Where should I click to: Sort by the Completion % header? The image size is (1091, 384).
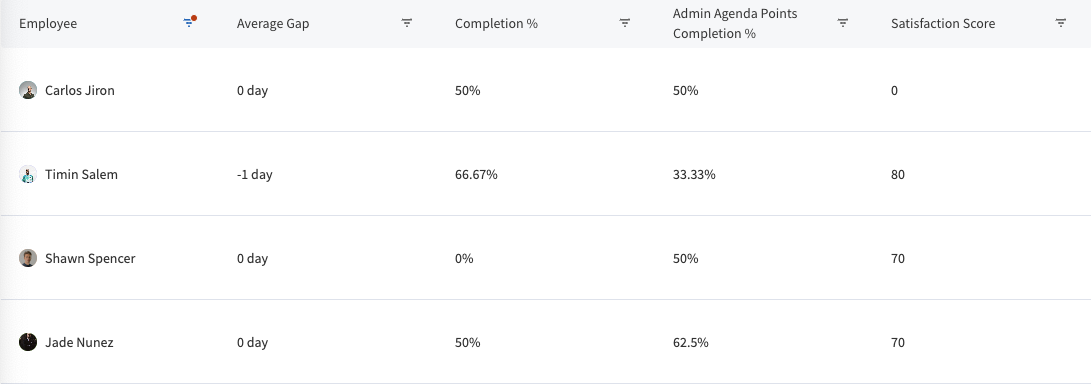pos(496,23)
